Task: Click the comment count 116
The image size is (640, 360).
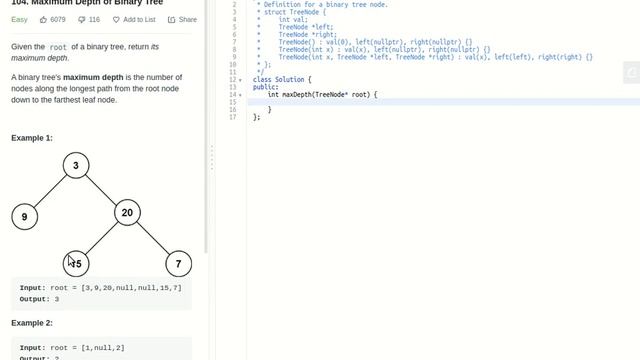Action: [x=94, y=20]
